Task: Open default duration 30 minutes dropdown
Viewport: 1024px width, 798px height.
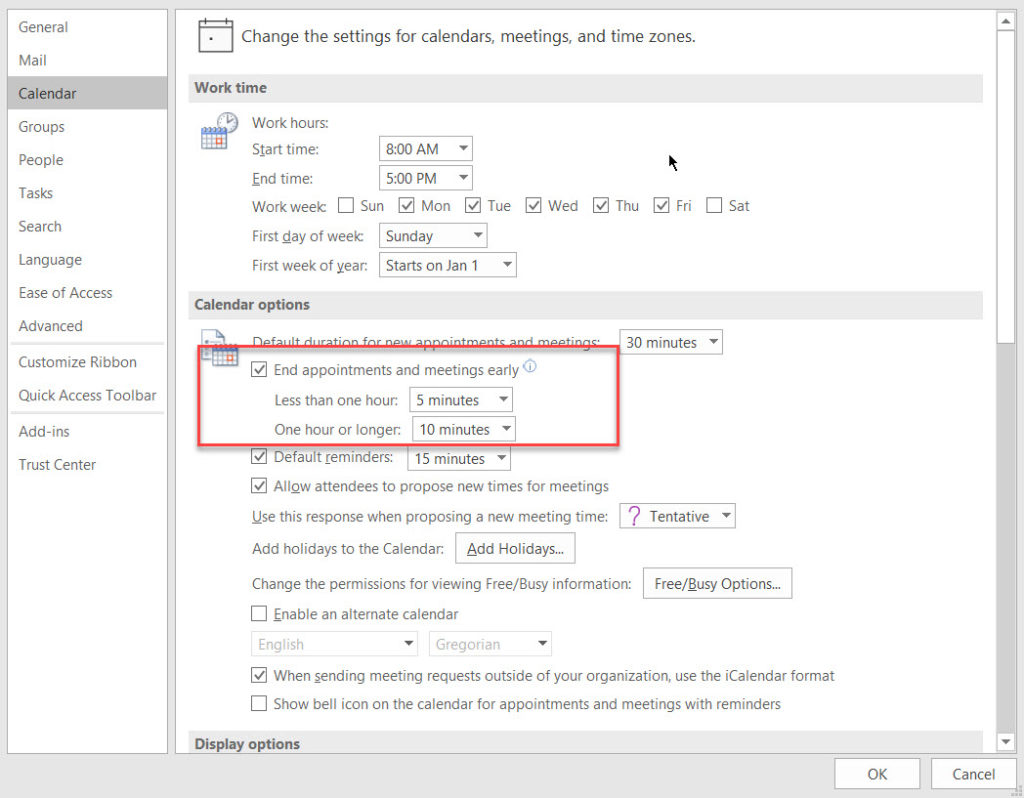Action: coord(670,342)
